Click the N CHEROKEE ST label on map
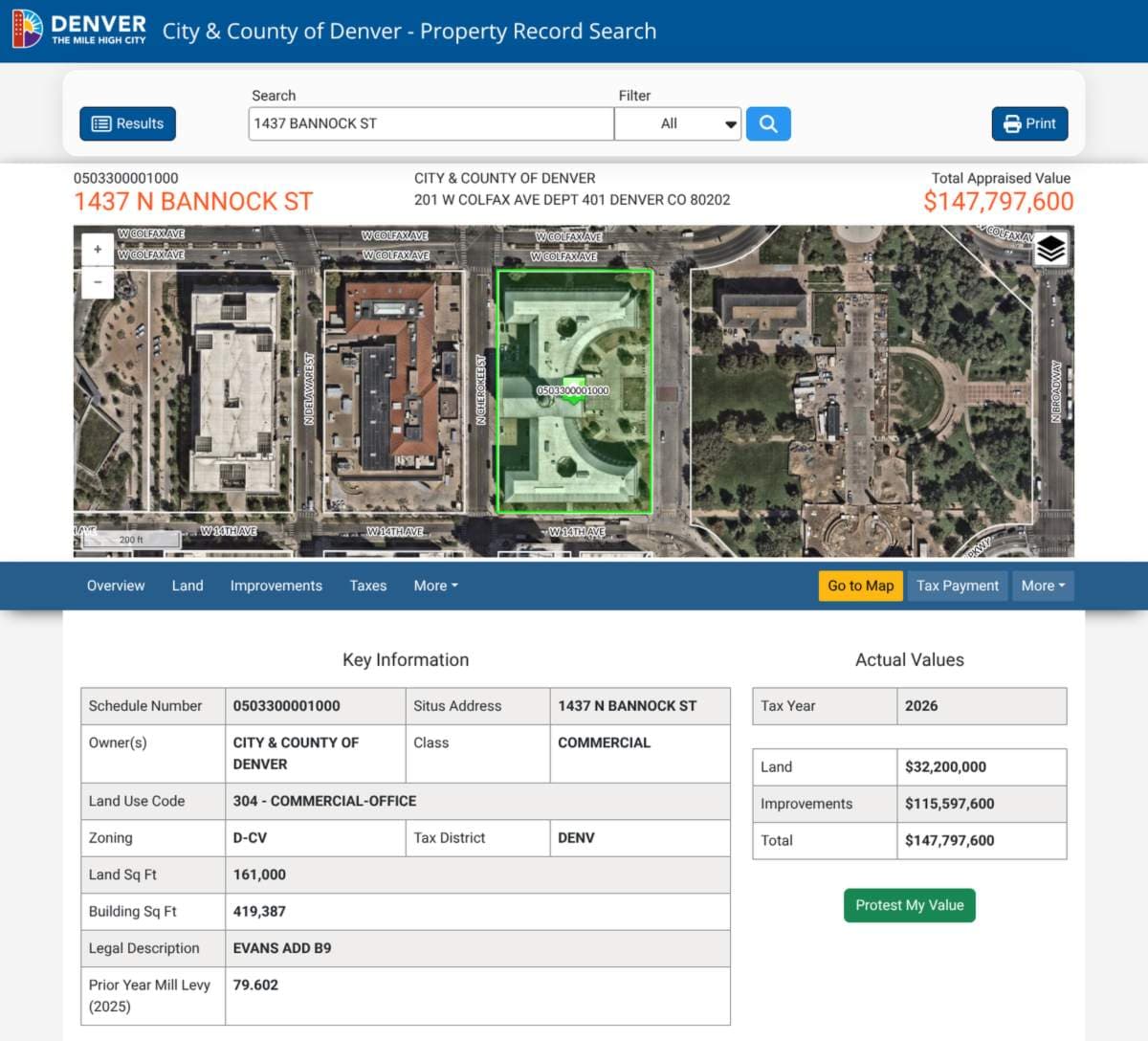This screenshot has height=1041, width=1148. [x=481, y=389]
